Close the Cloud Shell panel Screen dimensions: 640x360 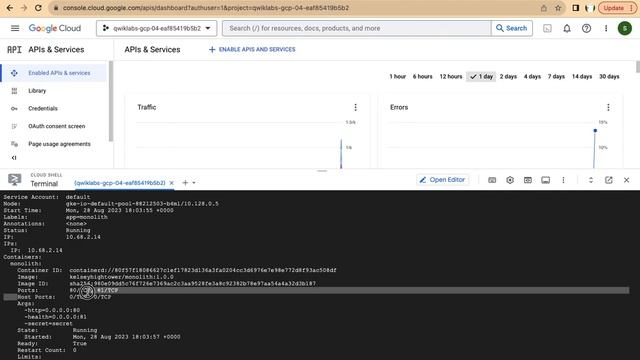click(627, 180)
